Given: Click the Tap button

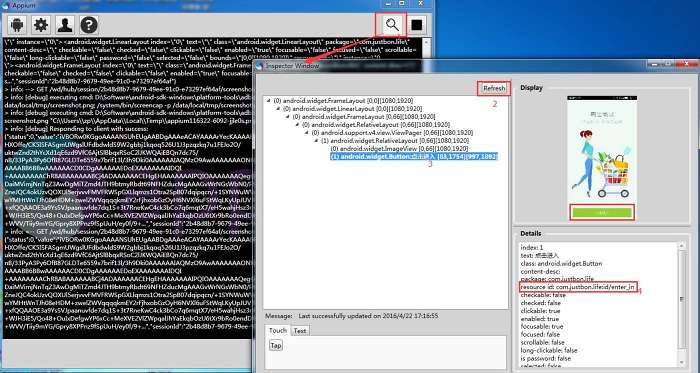Looking at the screenshot, I should [x=276, y=345].
